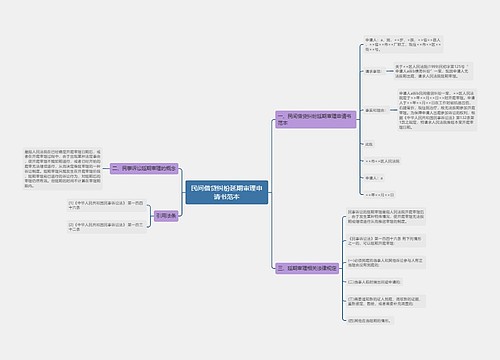The width and height of the screenshot is (500, 360).
Task: Click the detail text beside 请求事项
Action: pos(433,71)
